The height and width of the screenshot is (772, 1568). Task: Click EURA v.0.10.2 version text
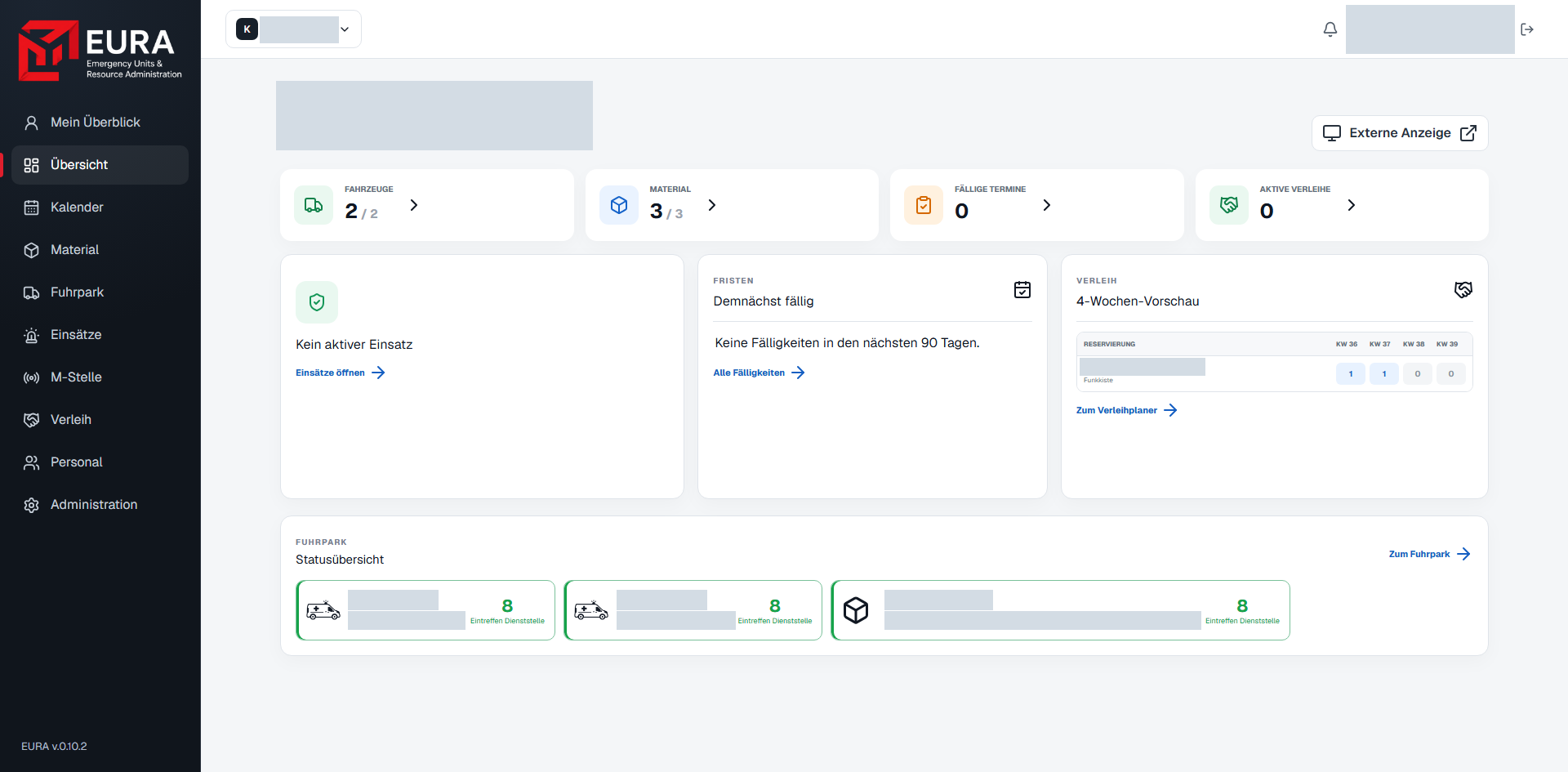point(54,747)
